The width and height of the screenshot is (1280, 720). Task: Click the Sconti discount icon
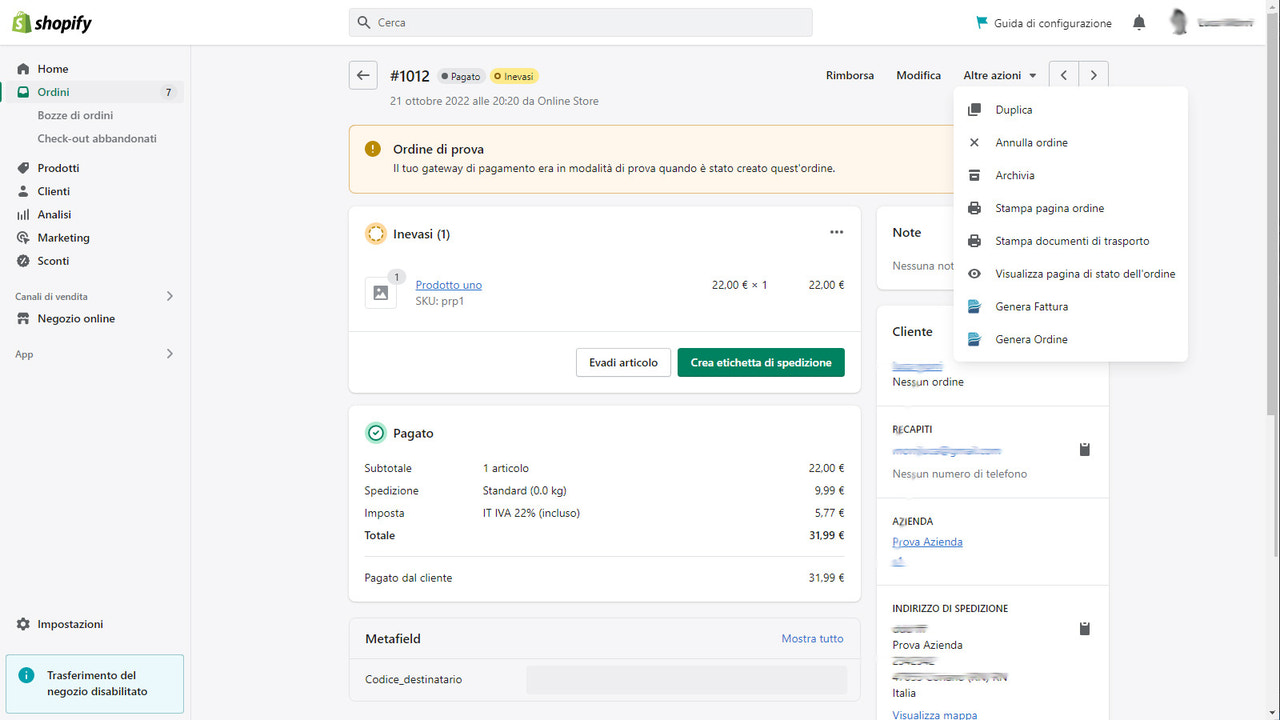(x=23, y=261)
